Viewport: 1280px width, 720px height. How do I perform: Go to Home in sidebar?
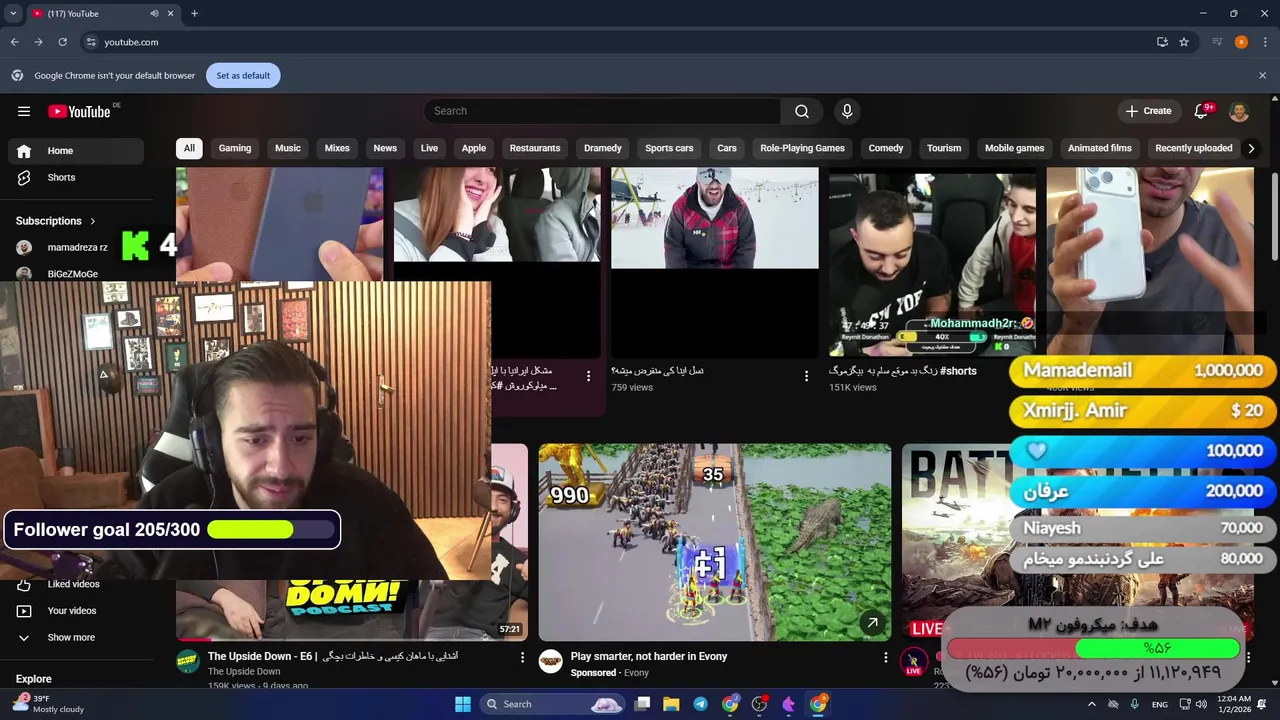click(x=76, y=151)
